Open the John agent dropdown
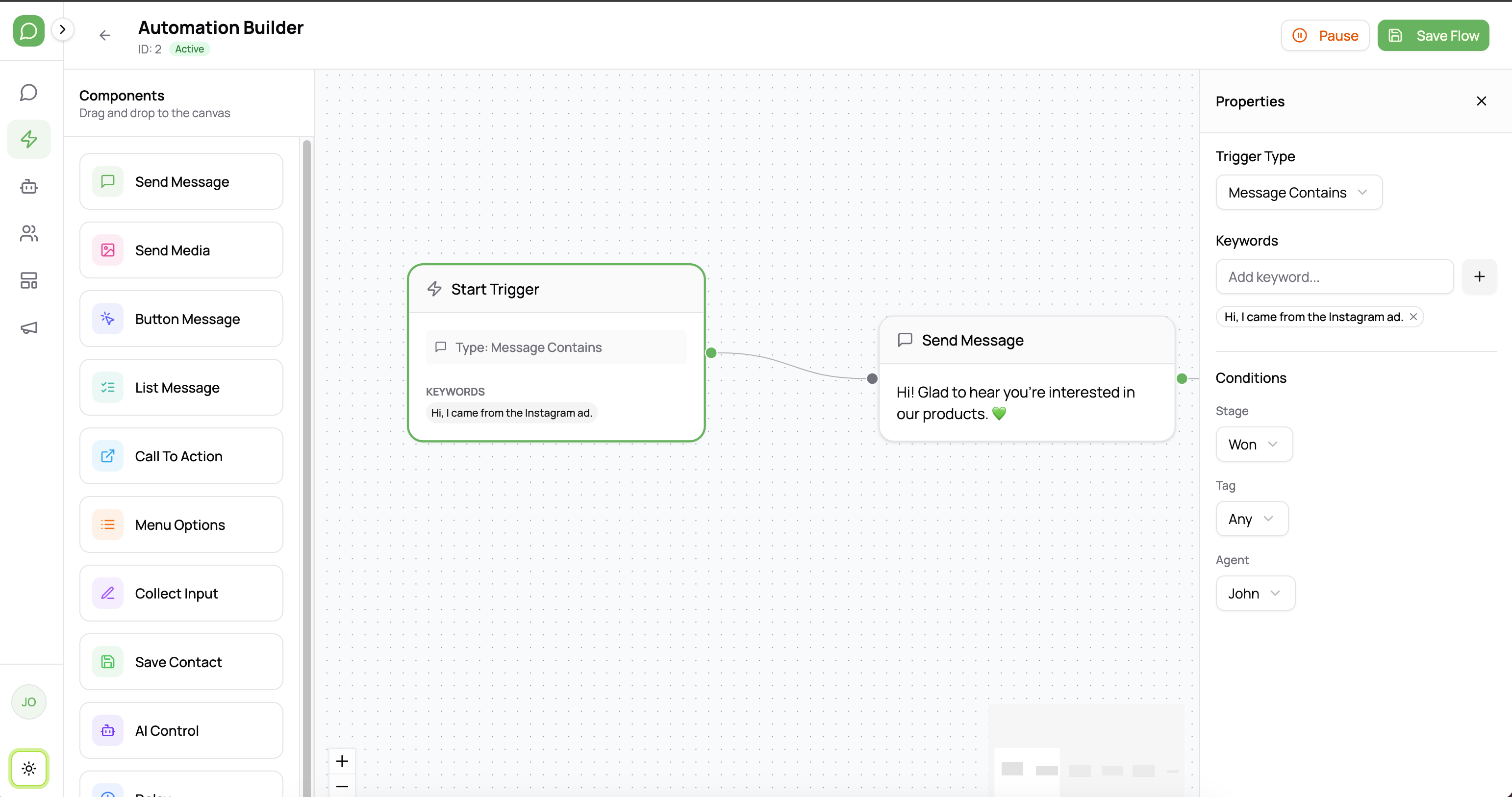 [1255, 593]
